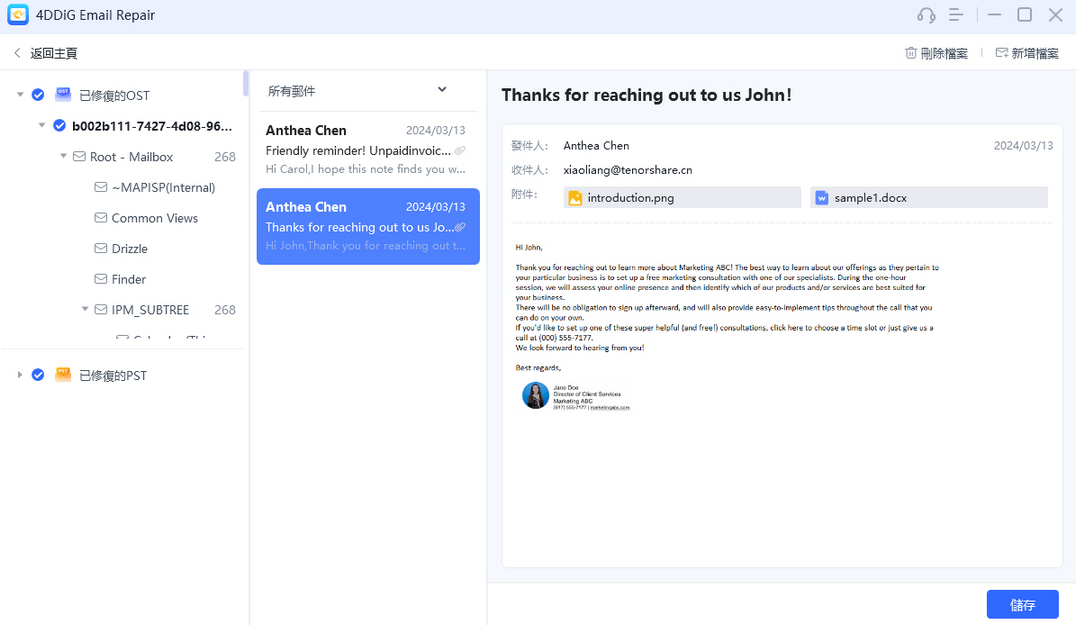Click the 新增檔案 button
This screenshot has width=1076, height=625.
(1027, 53)
